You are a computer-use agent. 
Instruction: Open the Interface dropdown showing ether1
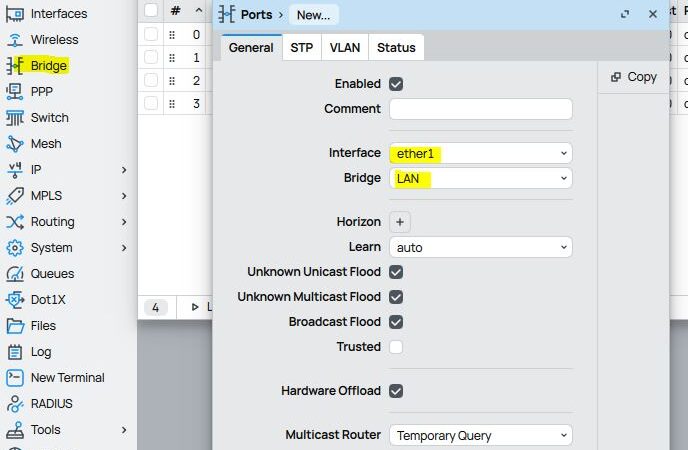pos(480,153)
